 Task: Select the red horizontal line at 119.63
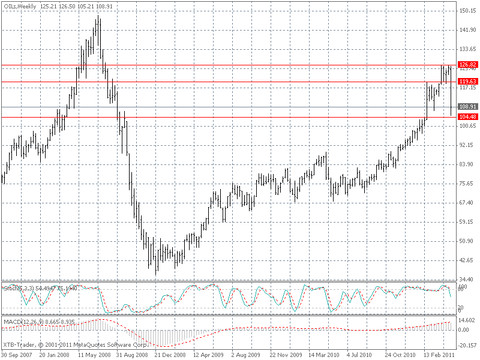pyautogui.click(x=229, y=82)
